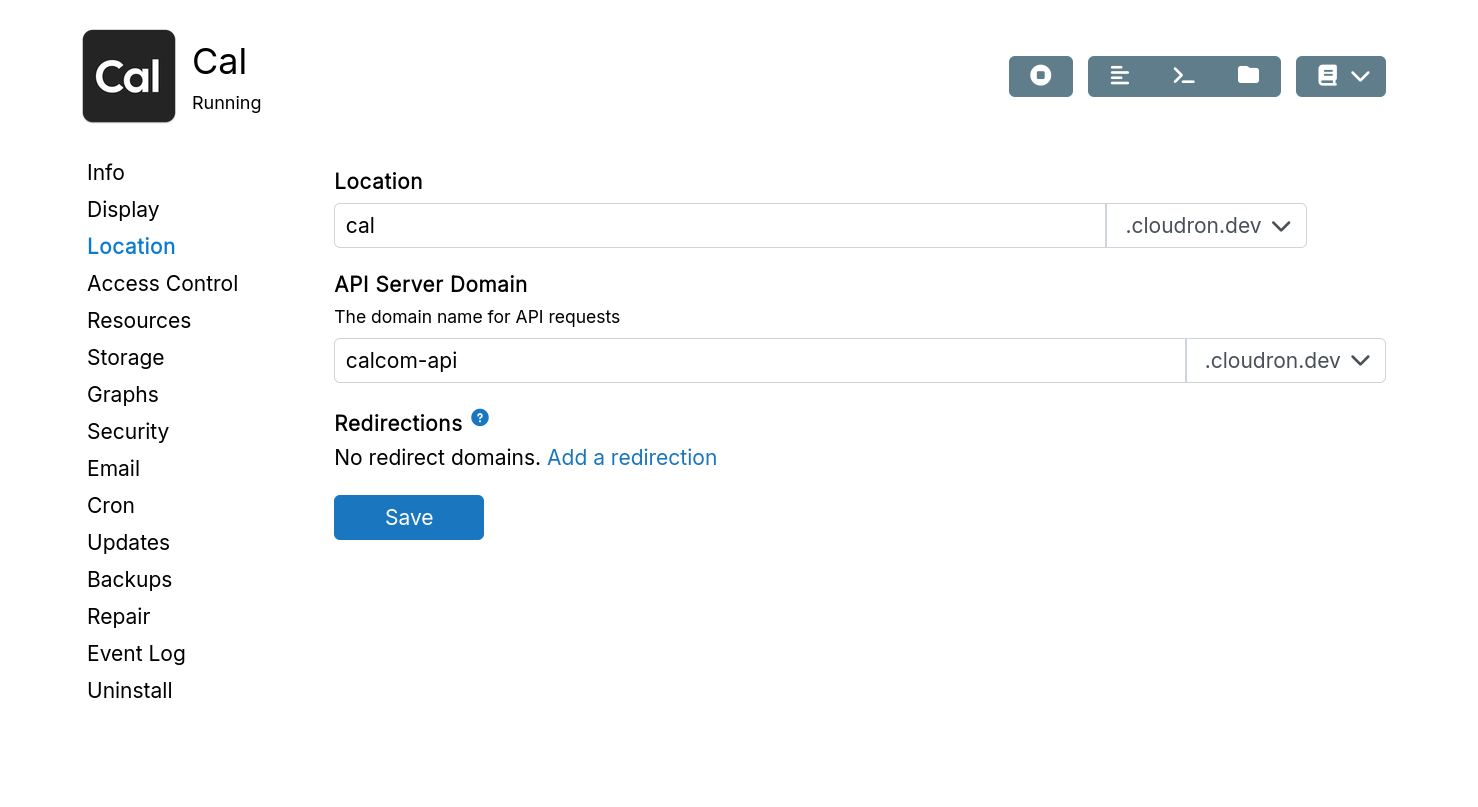
Task: Open the Backups section
Action: (x=129, y=579)
